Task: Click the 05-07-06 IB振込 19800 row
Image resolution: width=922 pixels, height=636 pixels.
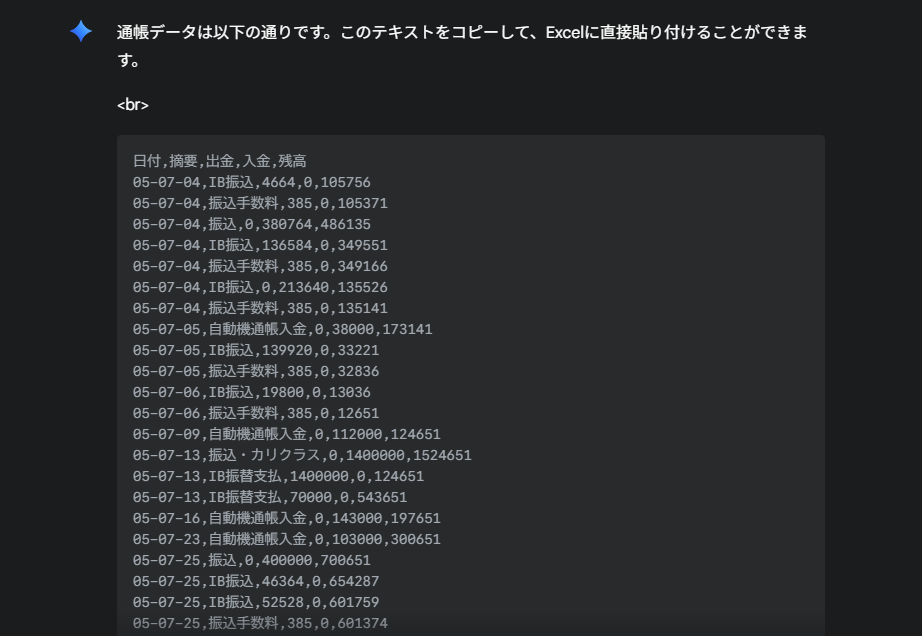Action: 252,393
